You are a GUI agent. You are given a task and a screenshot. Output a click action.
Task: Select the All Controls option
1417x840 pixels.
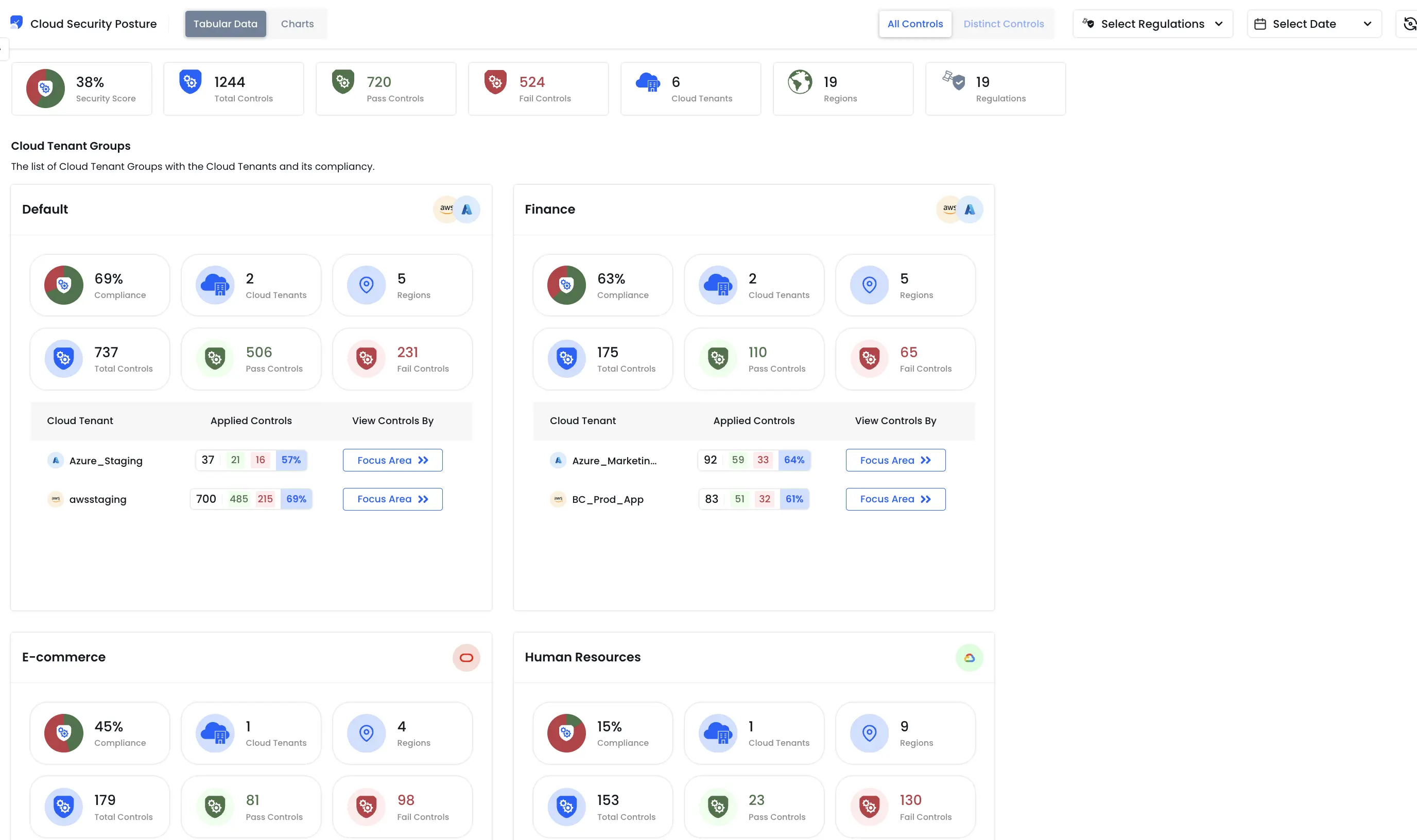(915, 23)
